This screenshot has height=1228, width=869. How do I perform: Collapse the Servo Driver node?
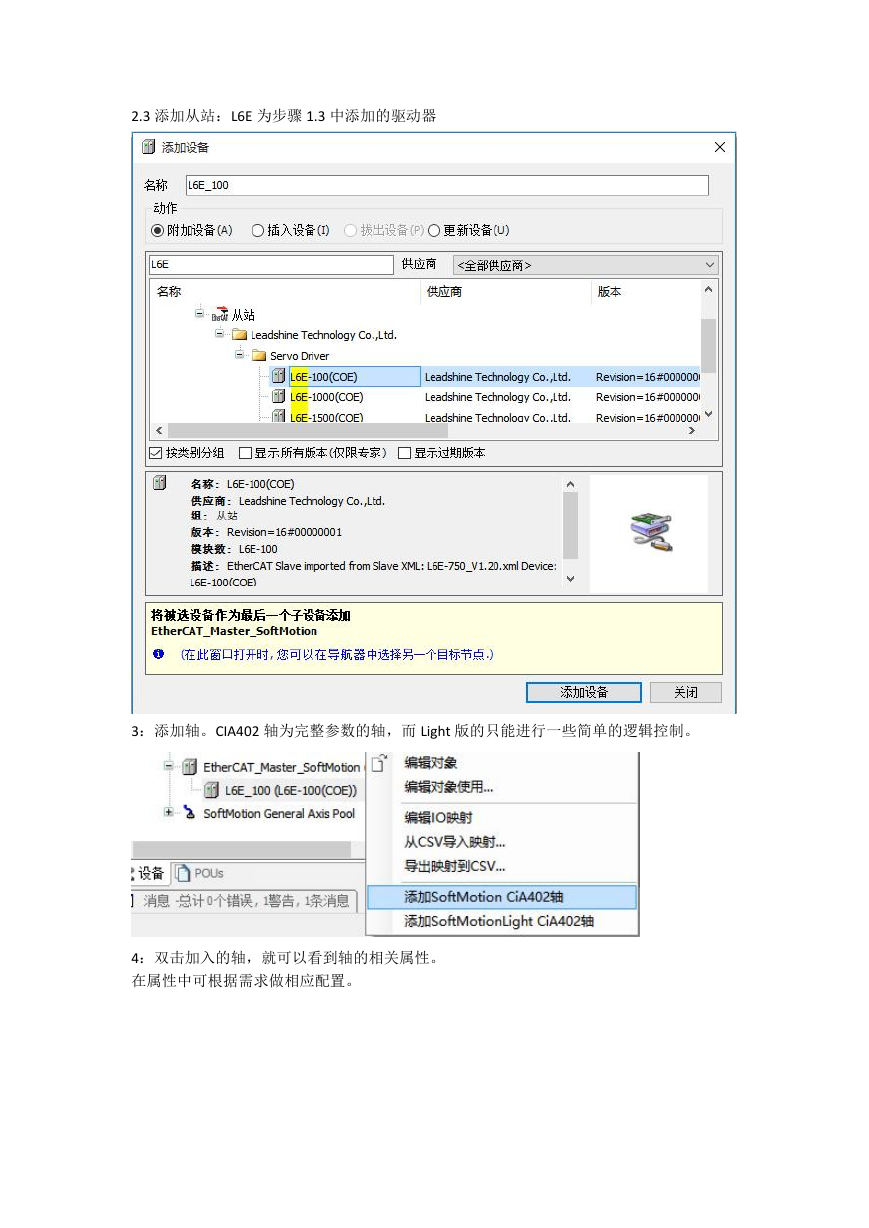240,355
